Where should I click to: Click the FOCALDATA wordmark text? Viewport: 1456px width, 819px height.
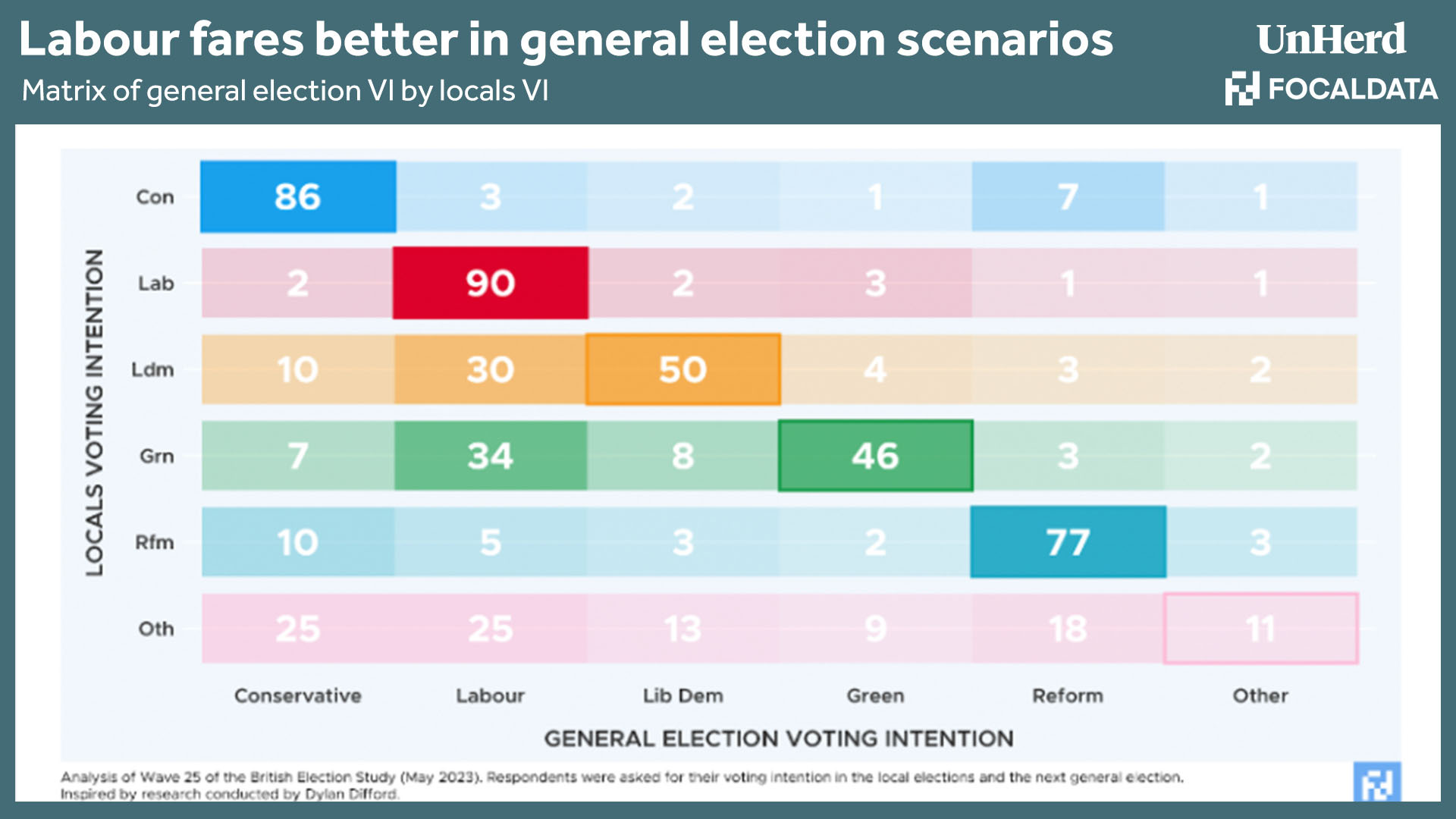(x=1353, y=89)
